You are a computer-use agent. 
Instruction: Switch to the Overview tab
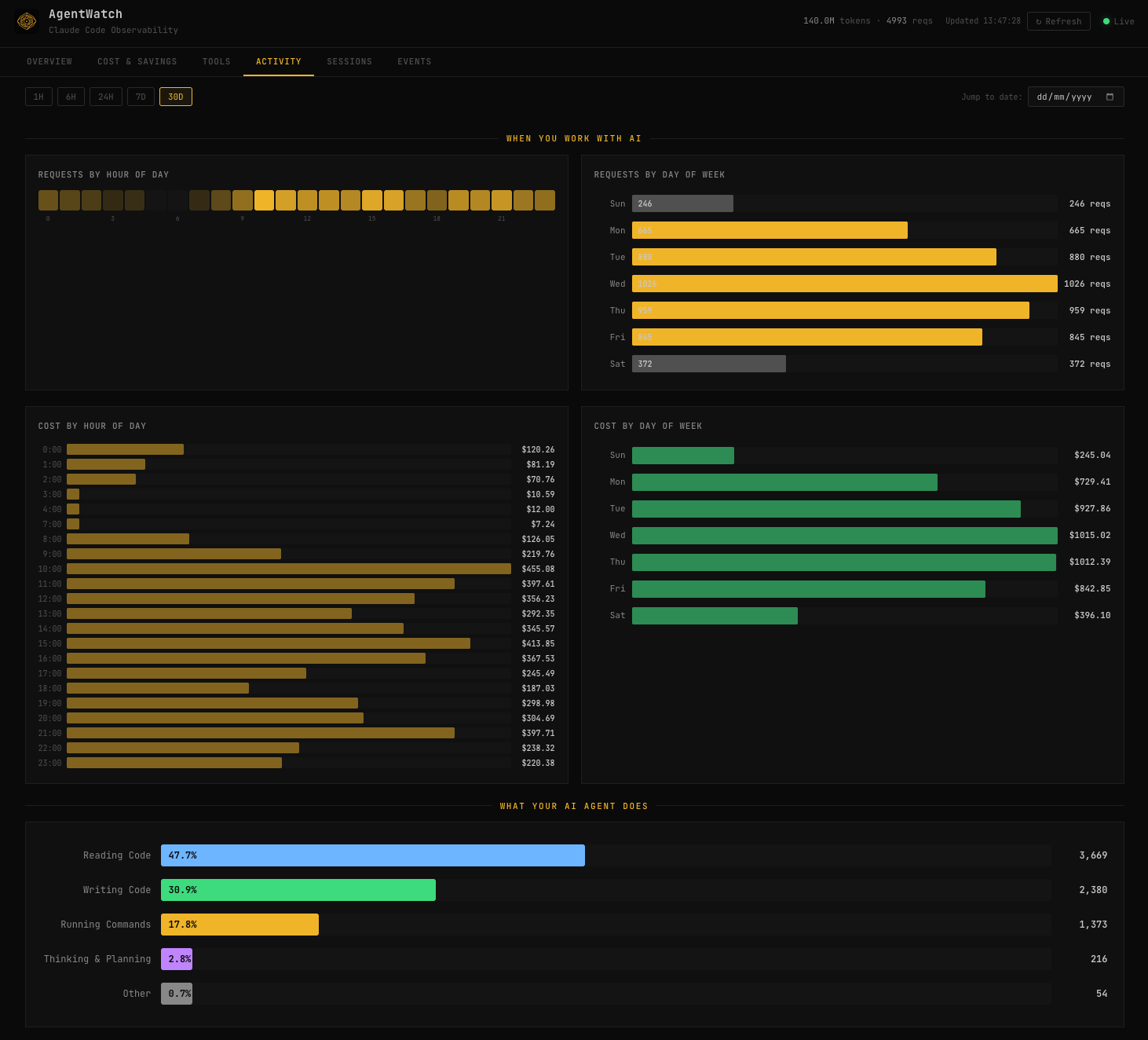[x=49, y=61]
